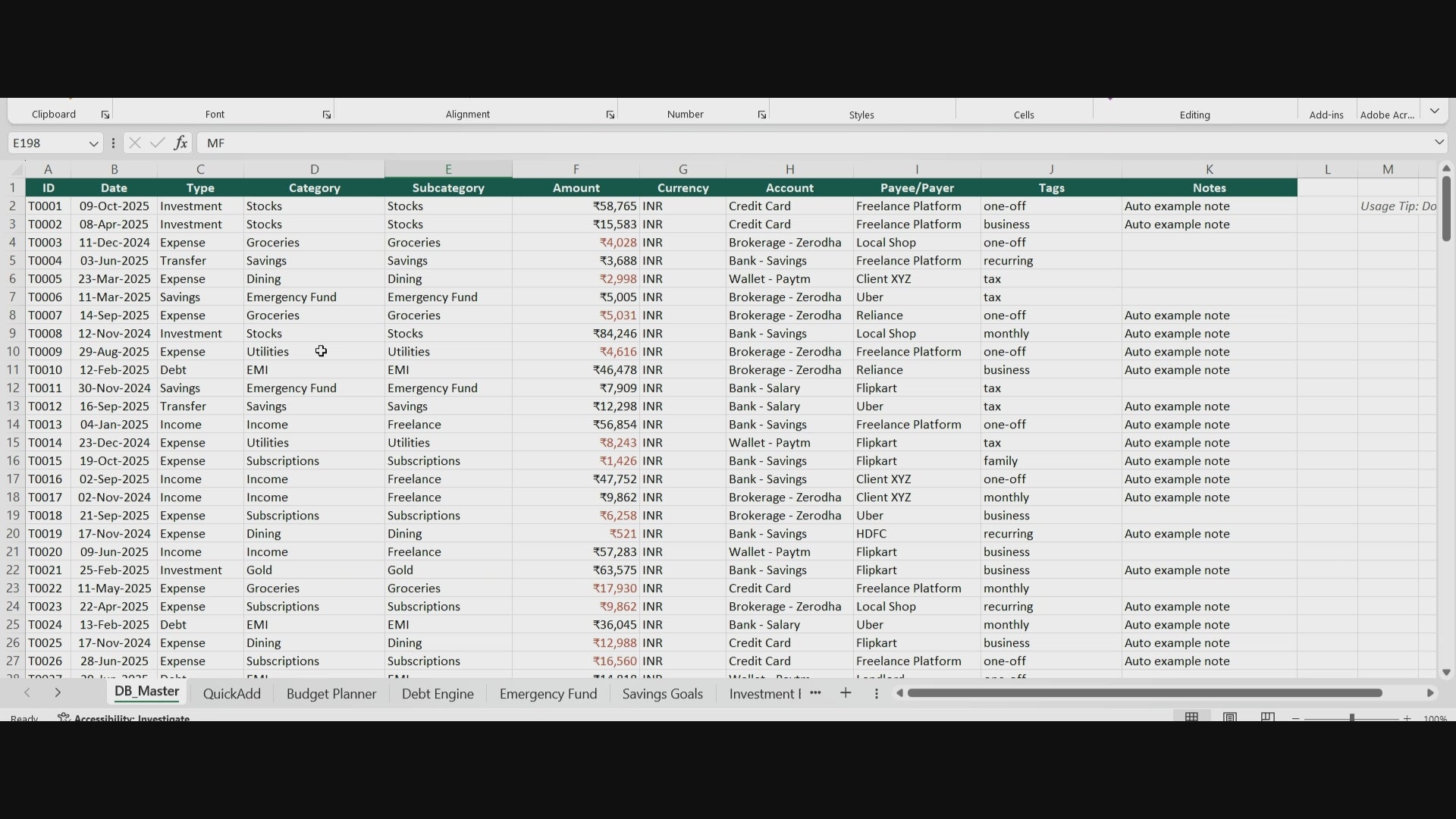Open the Alignment settings dialog launcher
The height and width of the screenshot is (819, 1456).
(610, 115)
